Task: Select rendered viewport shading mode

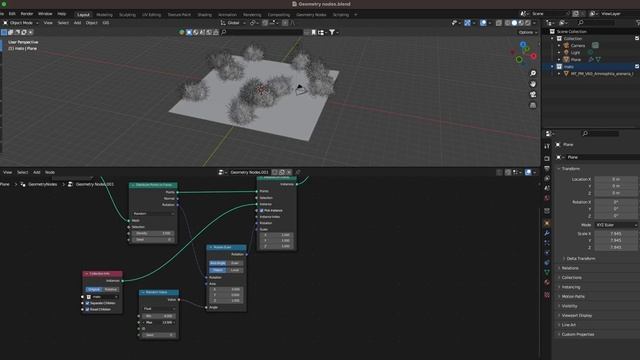Action: 528,23
